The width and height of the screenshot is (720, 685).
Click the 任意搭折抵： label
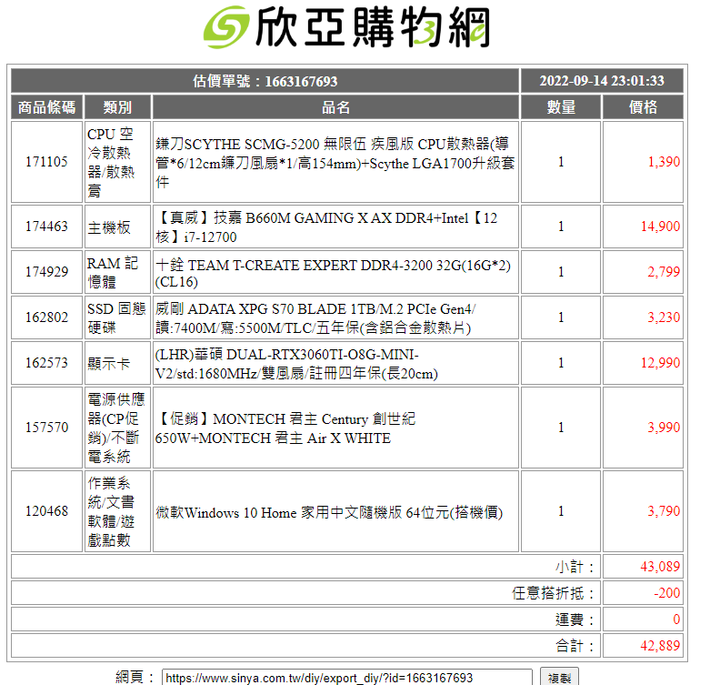[x=553, y=593]
